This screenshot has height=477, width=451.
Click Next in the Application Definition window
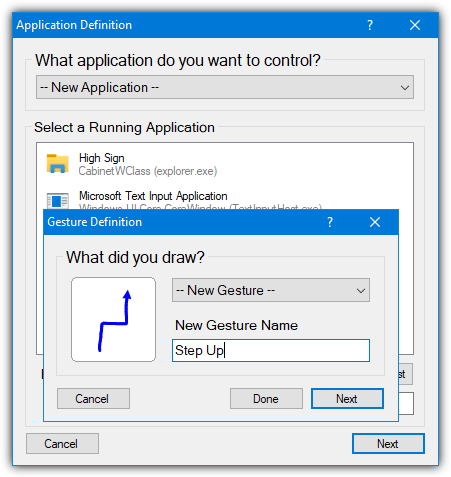pyautogui.click(x=388, y=443)
